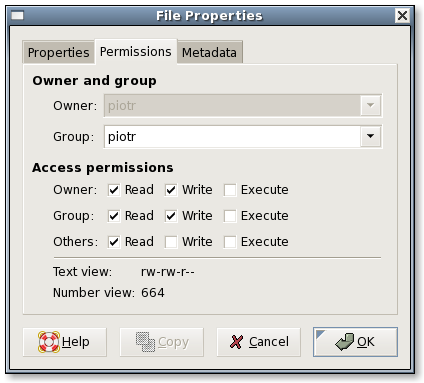424x383 pixels.
Task: Select the Permissions tab
Action: point(136,52)
